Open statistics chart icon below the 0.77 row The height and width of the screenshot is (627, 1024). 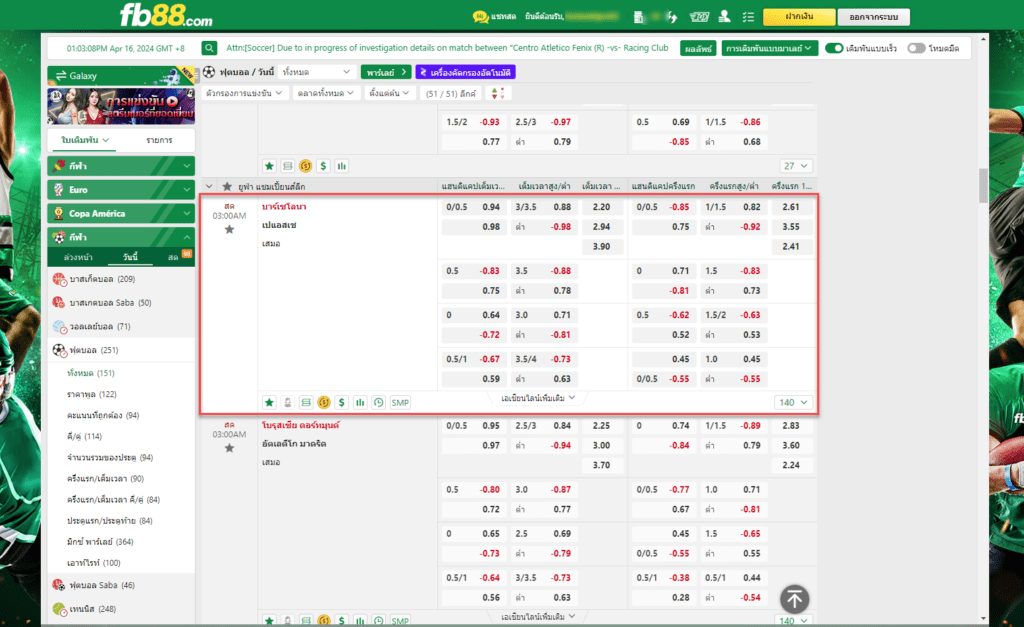342,166
